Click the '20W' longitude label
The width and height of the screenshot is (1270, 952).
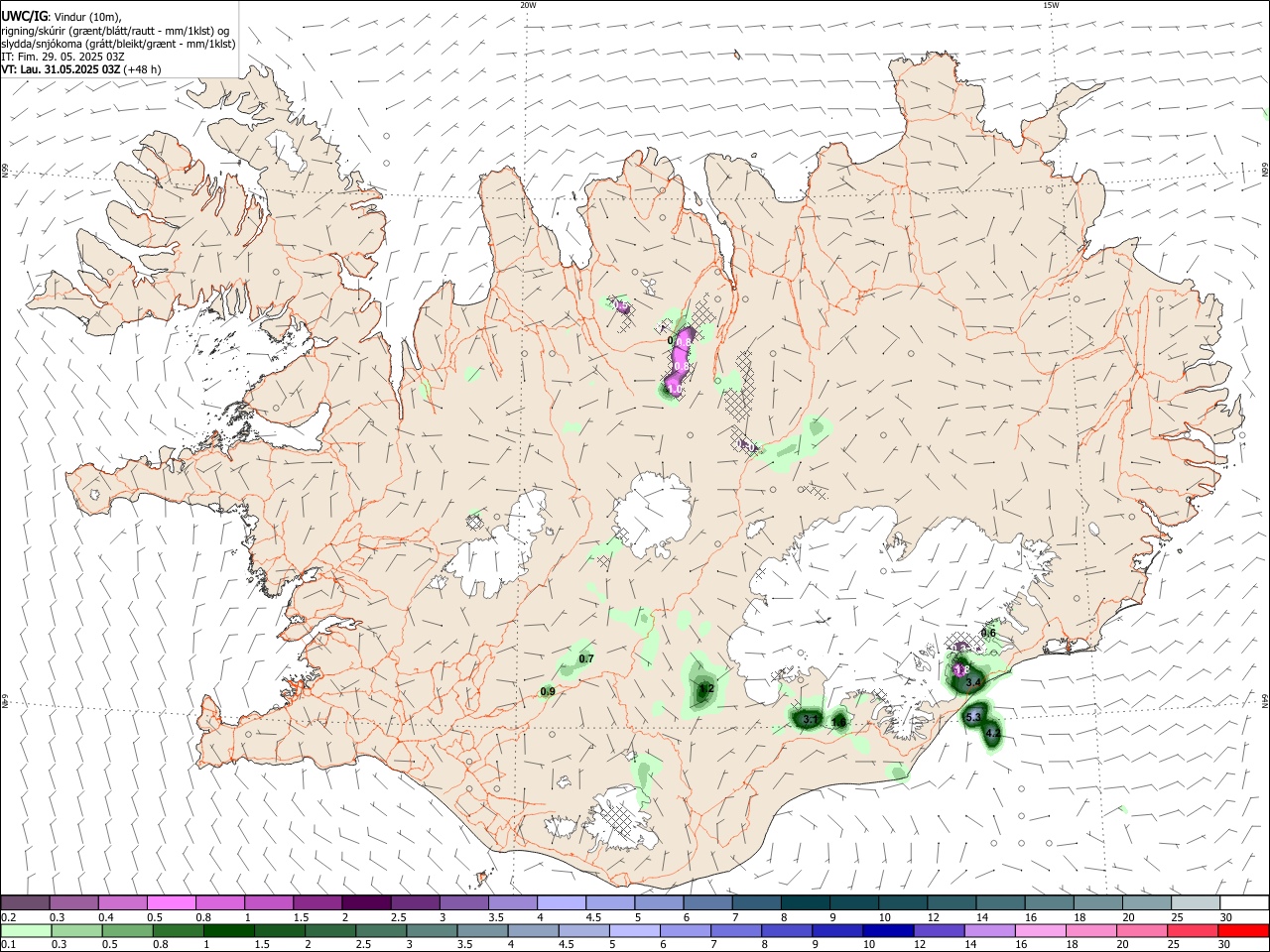tap(528, 5)
